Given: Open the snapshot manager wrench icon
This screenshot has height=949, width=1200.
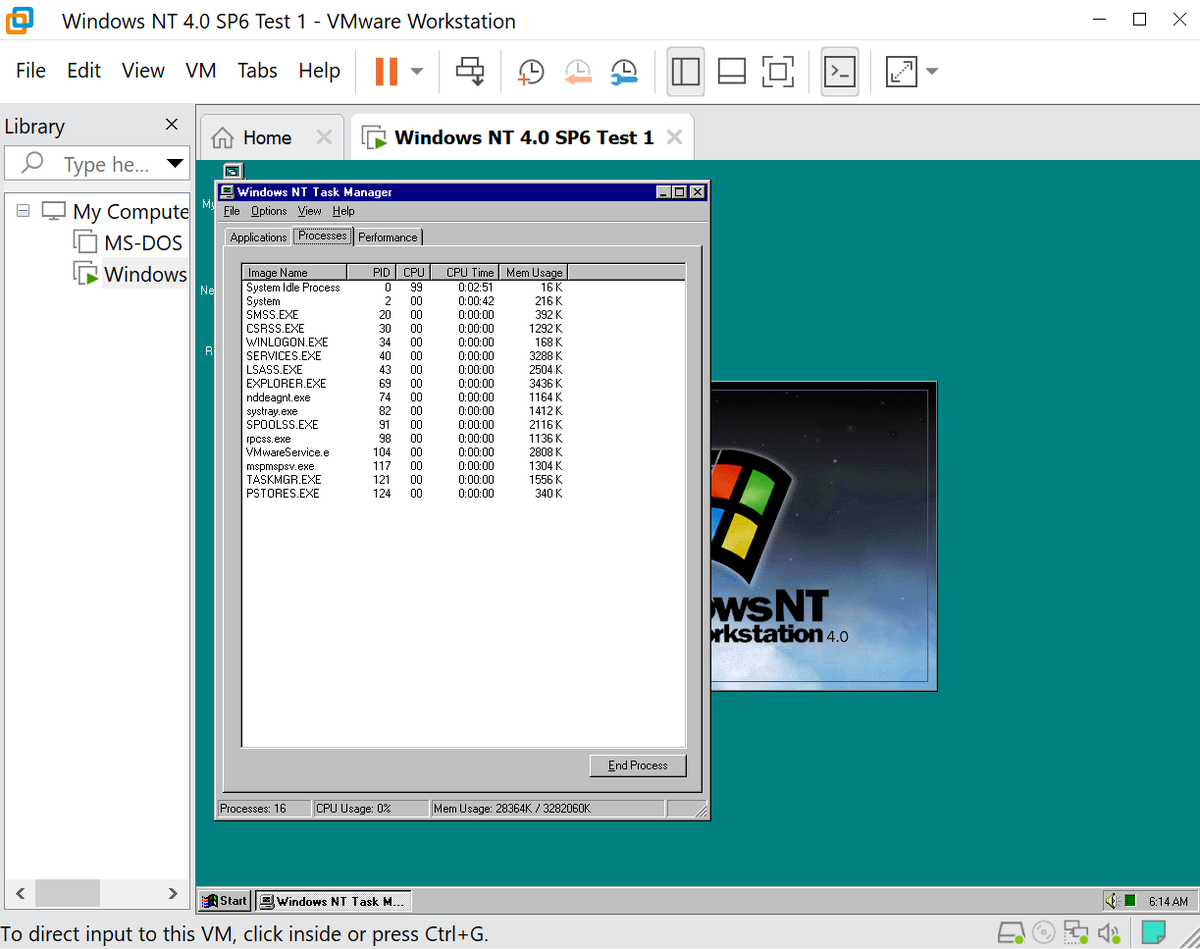Looking at the screenshot, I should [x=624, y=71].
